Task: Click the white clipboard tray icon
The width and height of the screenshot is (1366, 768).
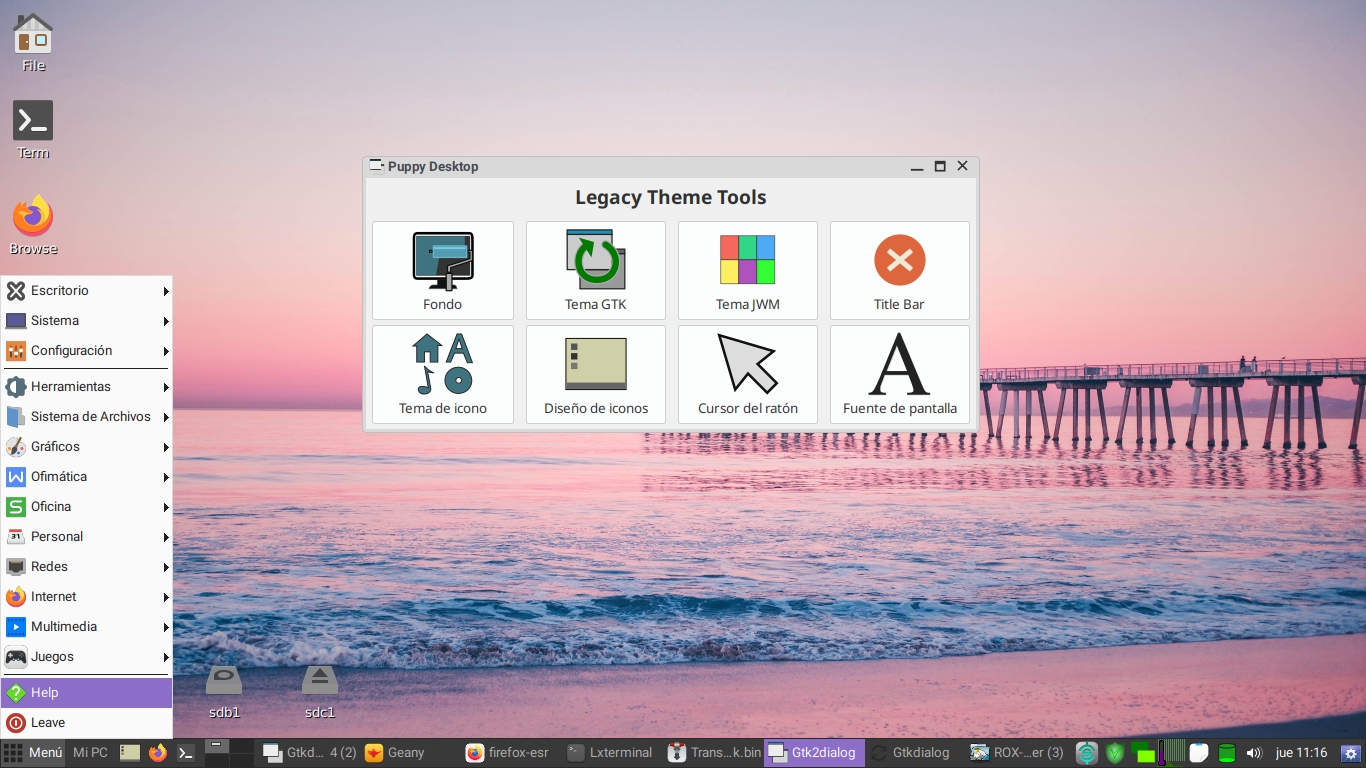Action: coord(1199,753)
